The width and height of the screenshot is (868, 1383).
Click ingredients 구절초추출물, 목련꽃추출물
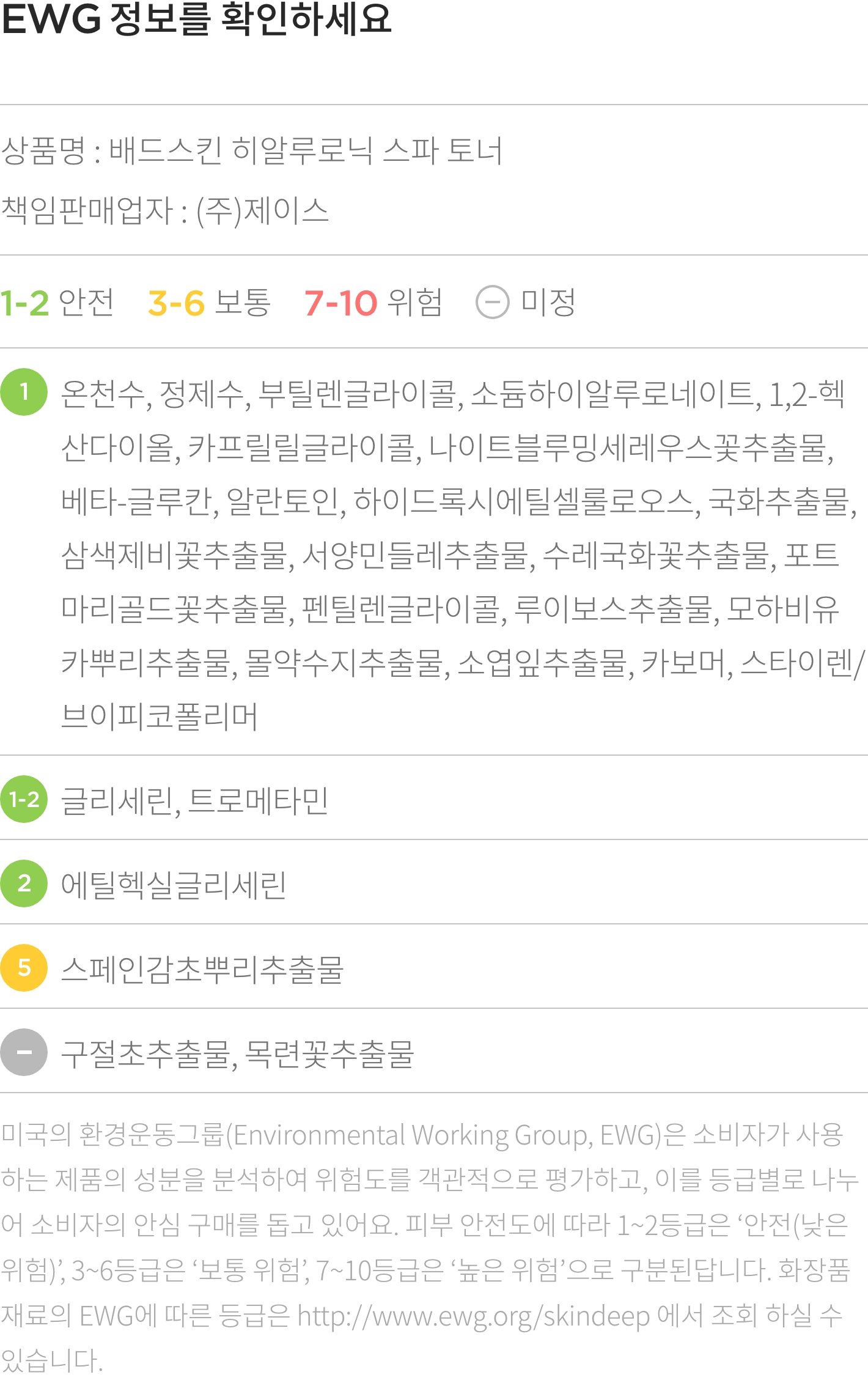237,1053
